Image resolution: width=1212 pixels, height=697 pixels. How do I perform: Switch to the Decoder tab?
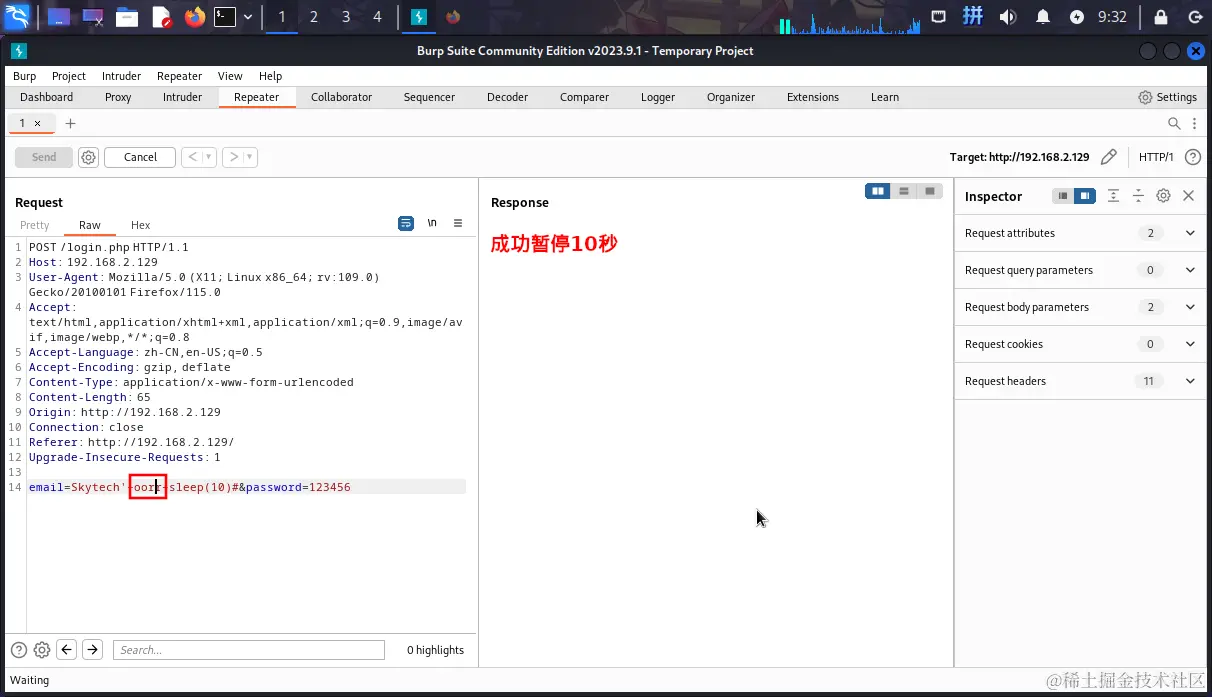coord(507,97)
